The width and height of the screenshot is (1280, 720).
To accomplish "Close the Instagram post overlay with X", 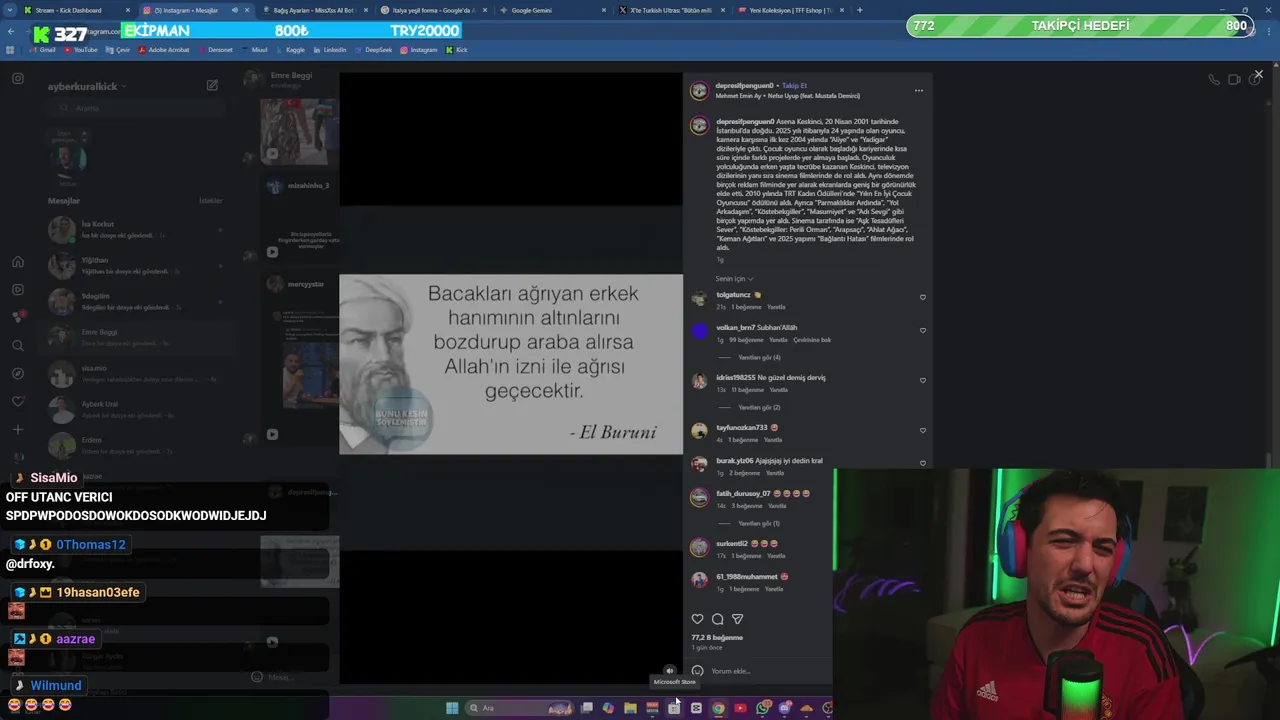I will pos(1258,74).
